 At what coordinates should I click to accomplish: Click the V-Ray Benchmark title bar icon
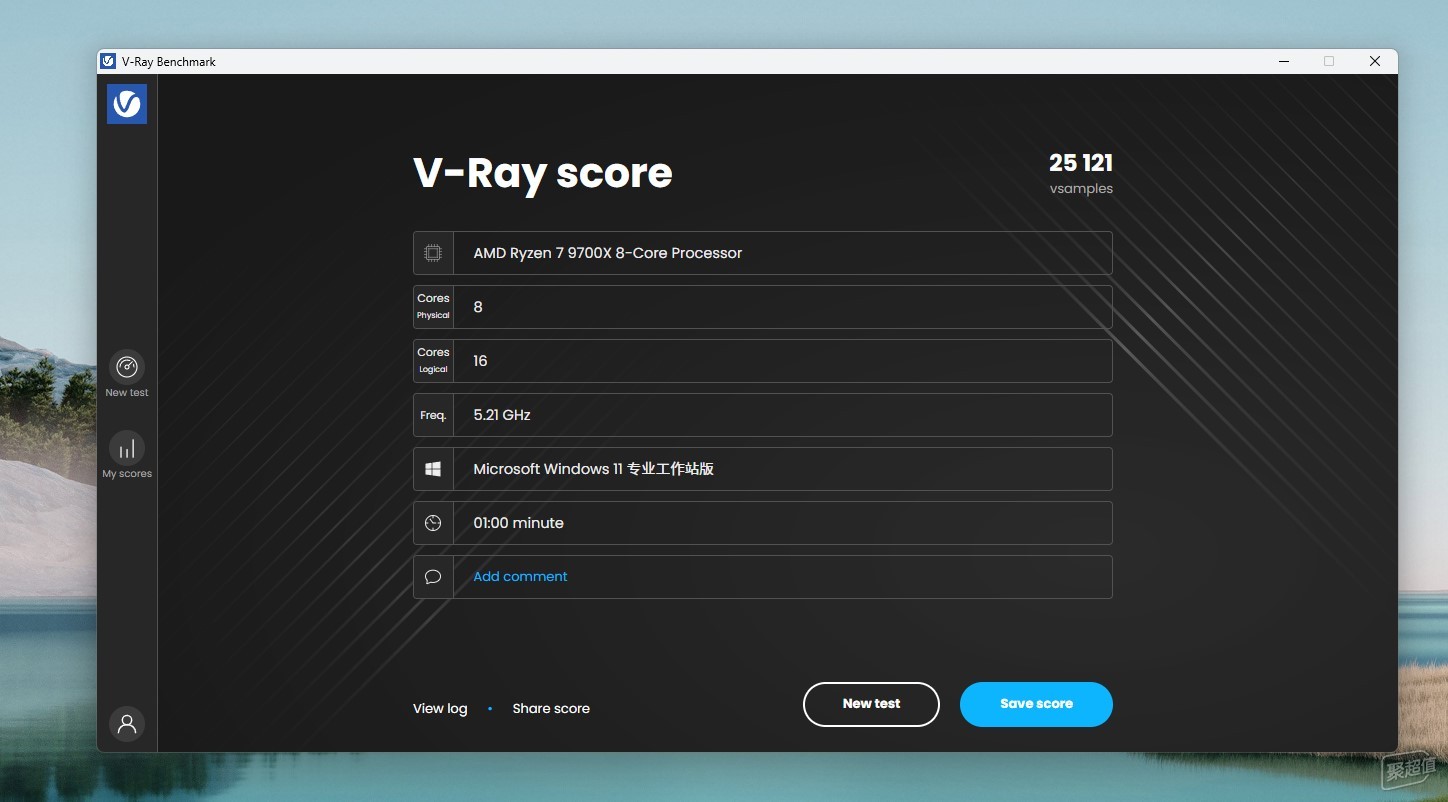point(108,61)
